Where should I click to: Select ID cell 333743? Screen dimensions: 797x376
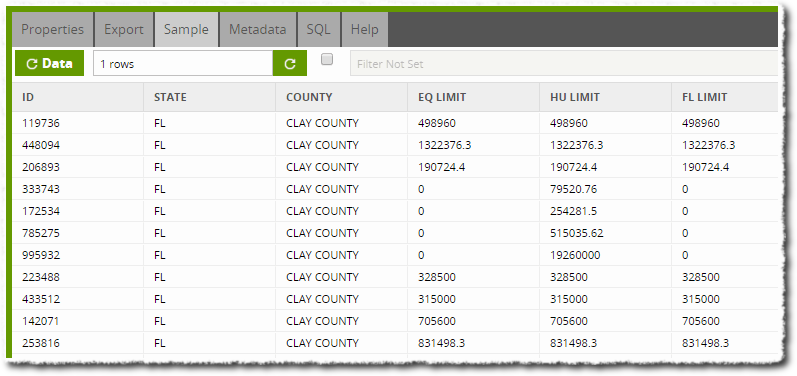41,189
